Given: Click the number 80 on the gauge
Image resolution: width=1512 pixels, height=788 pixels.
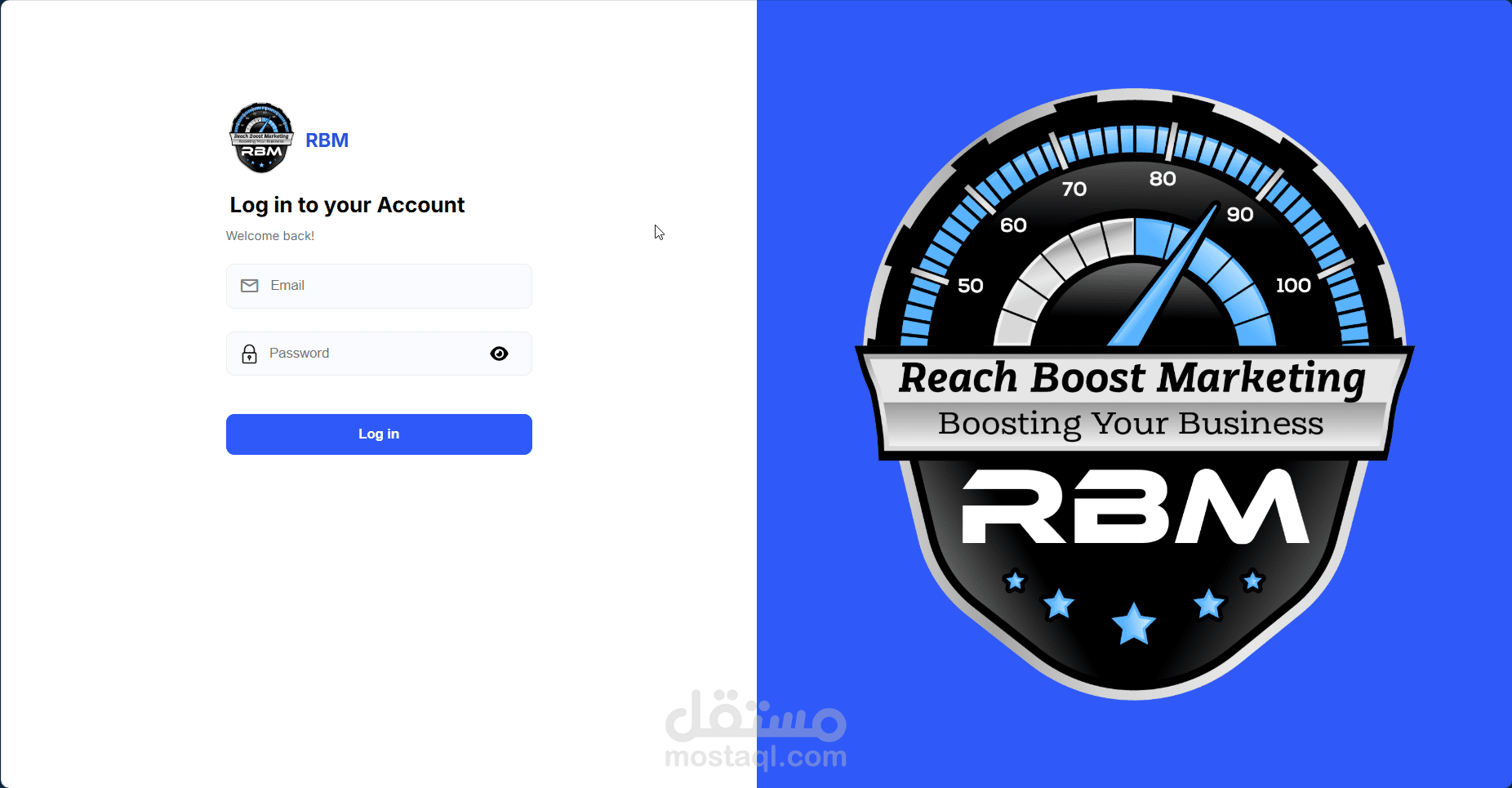Looking at the screenshot, I should (1163, 179).
